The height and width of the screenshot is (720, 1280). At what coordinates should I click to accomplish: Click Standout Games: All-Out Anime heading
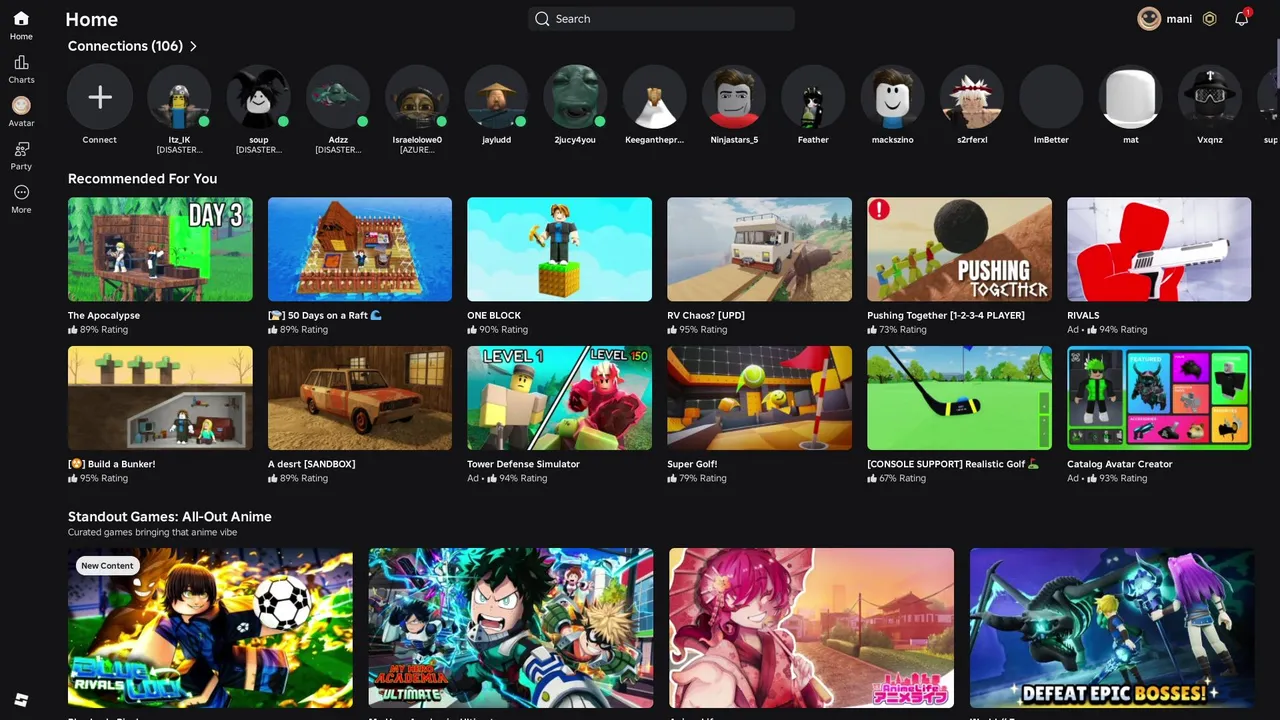[x=170, y=517]
